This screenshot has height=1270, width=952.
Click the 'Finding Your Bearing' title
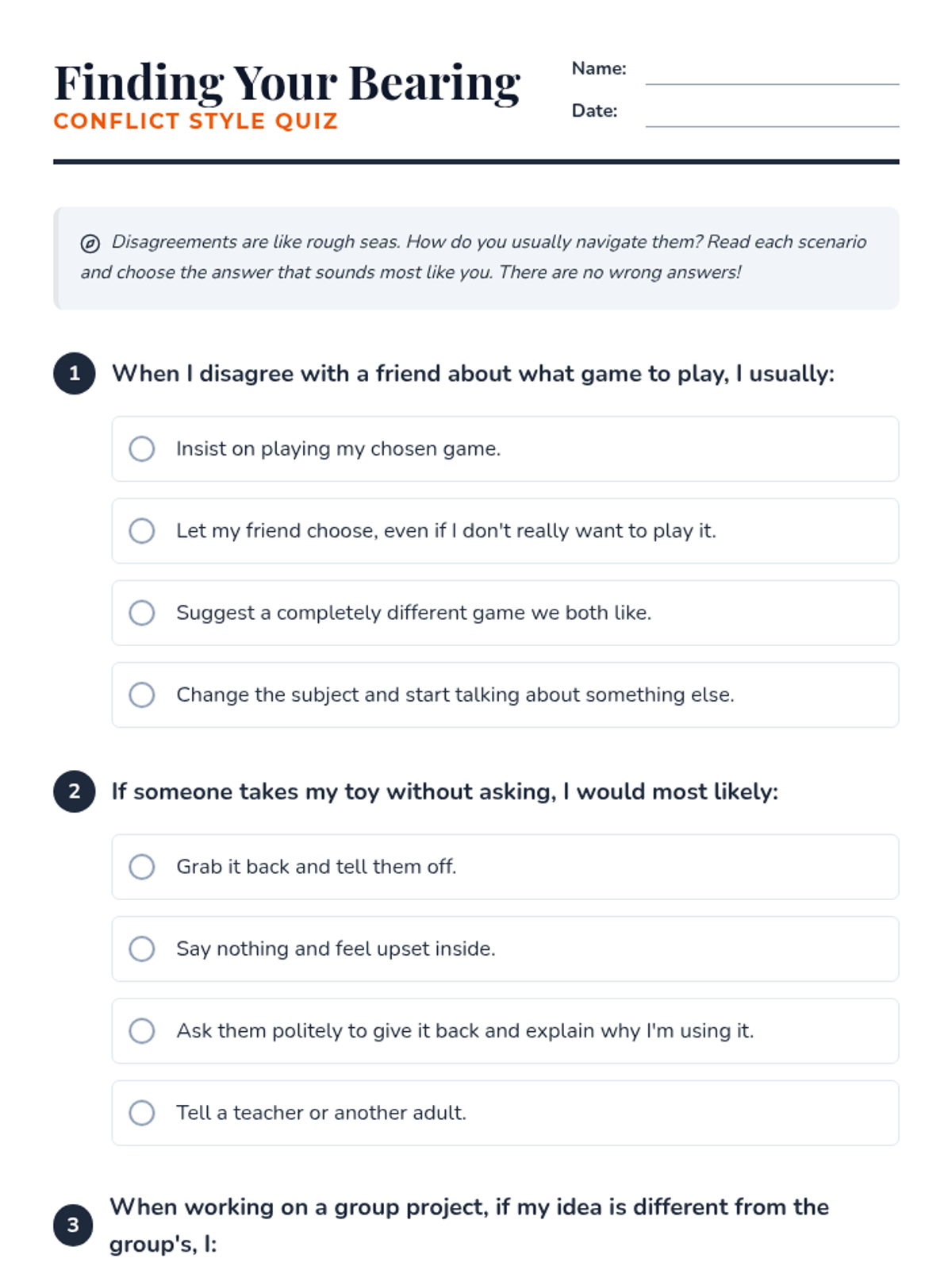click(287, 83)
